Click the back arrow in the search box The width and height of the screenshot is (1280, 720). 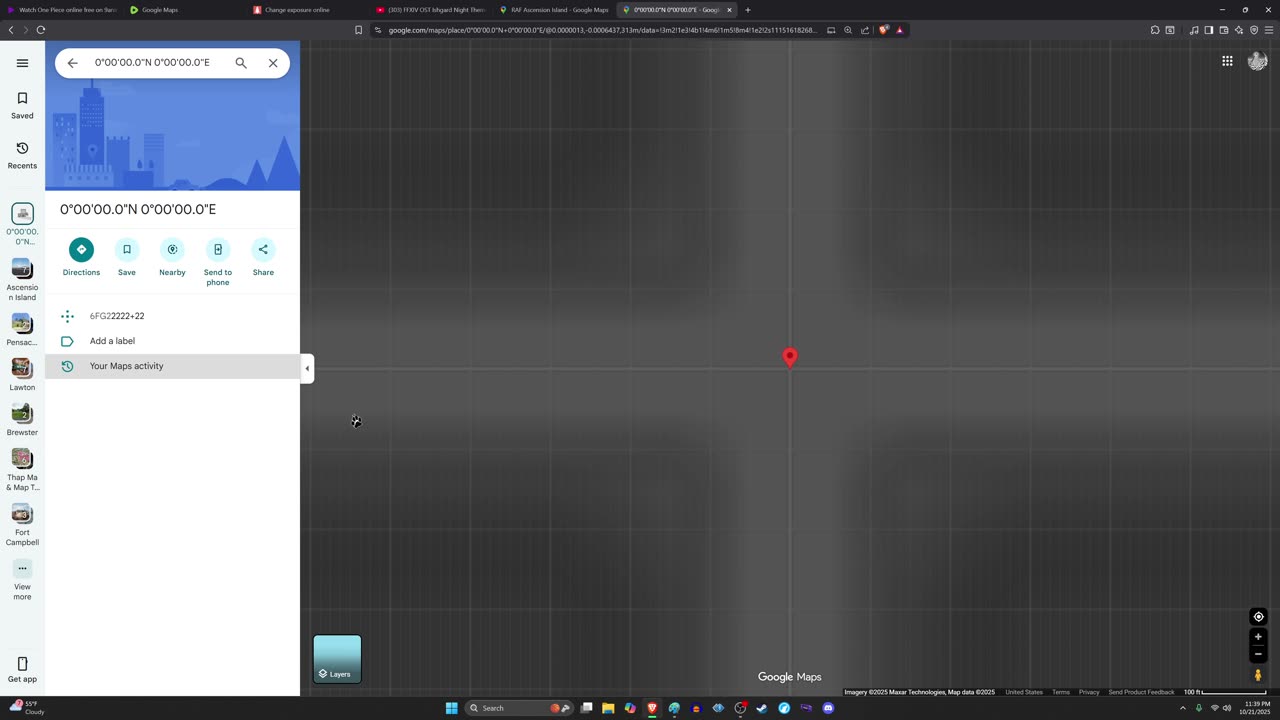pos(72,63)
